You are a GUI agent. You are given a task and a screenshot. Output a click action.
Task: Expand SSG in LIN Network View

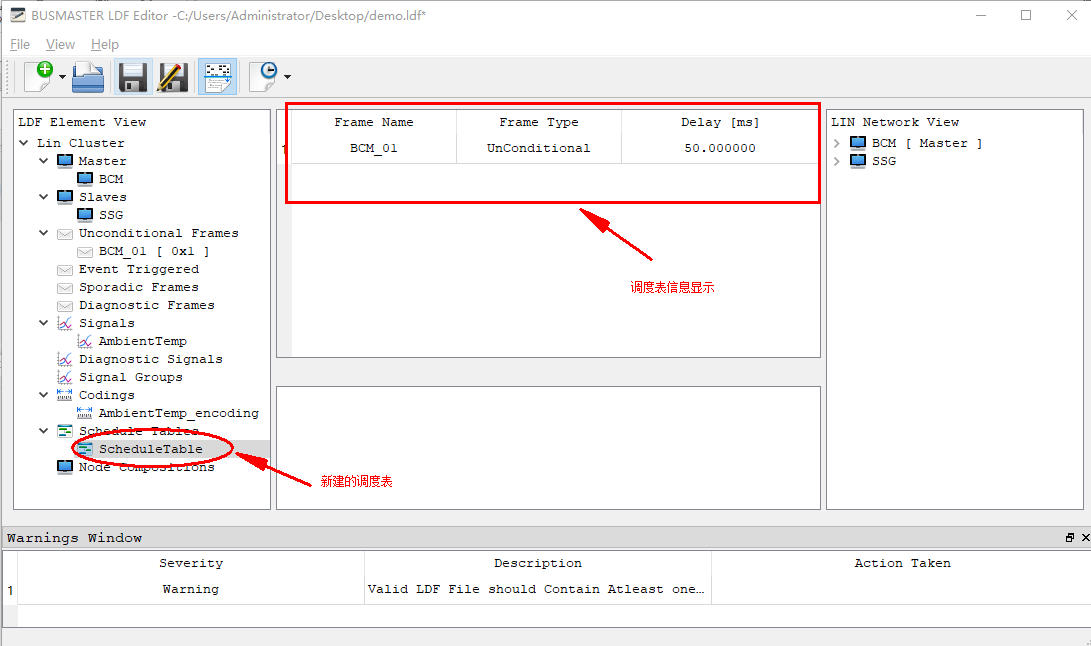coord(836,161)
